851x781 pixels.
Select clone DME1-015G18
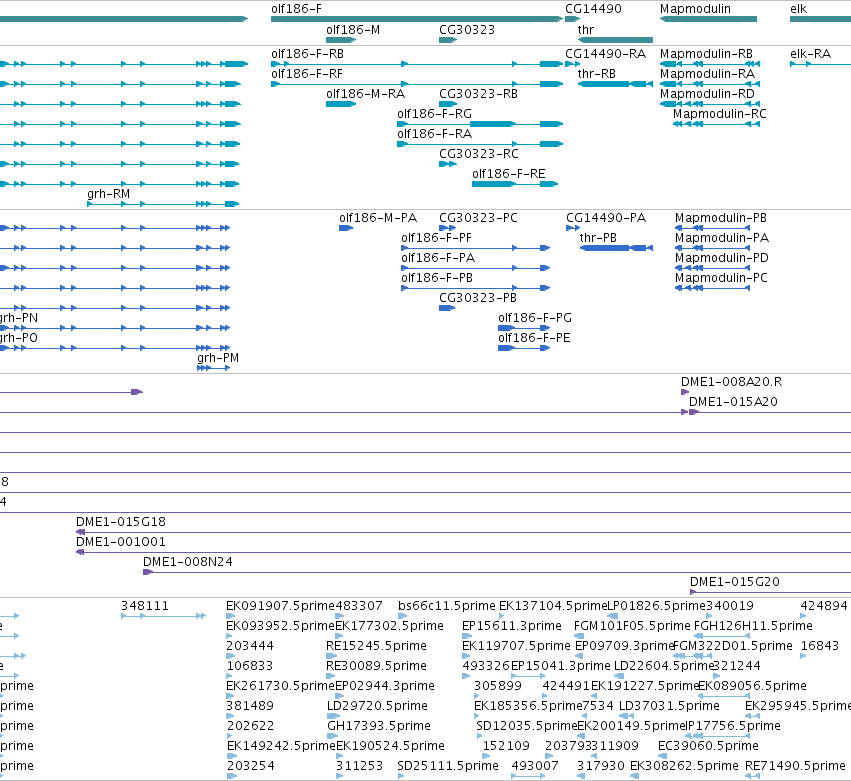pos(463,532)
